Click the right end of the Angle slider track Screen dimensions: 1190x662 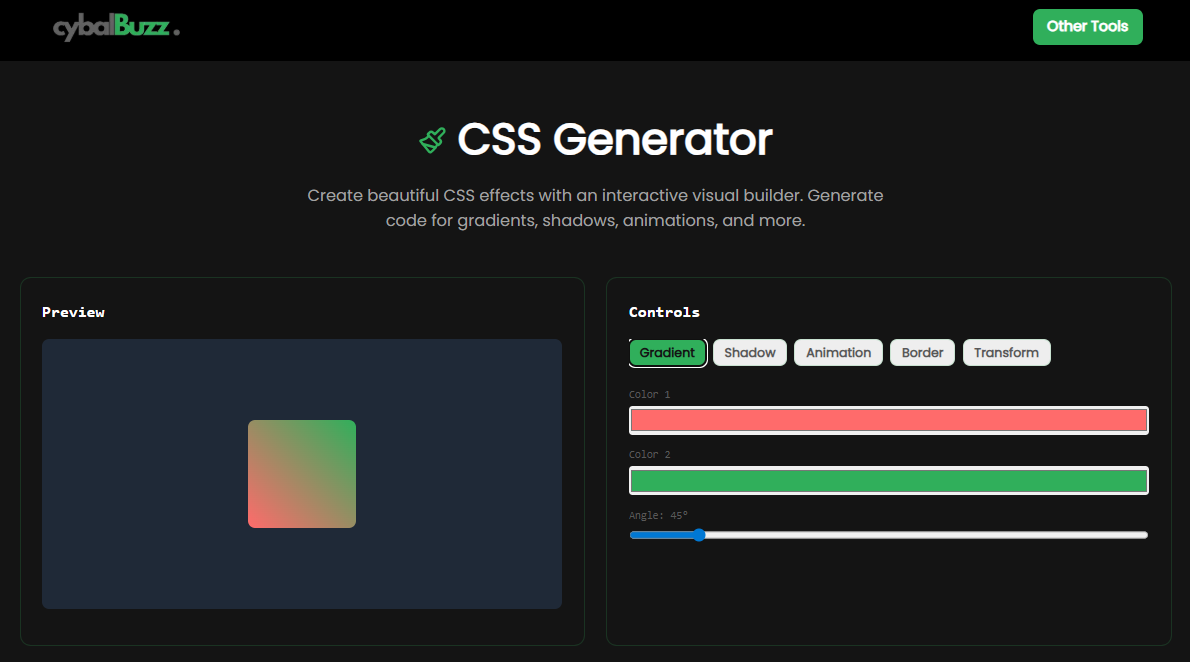coord(1140,535)
